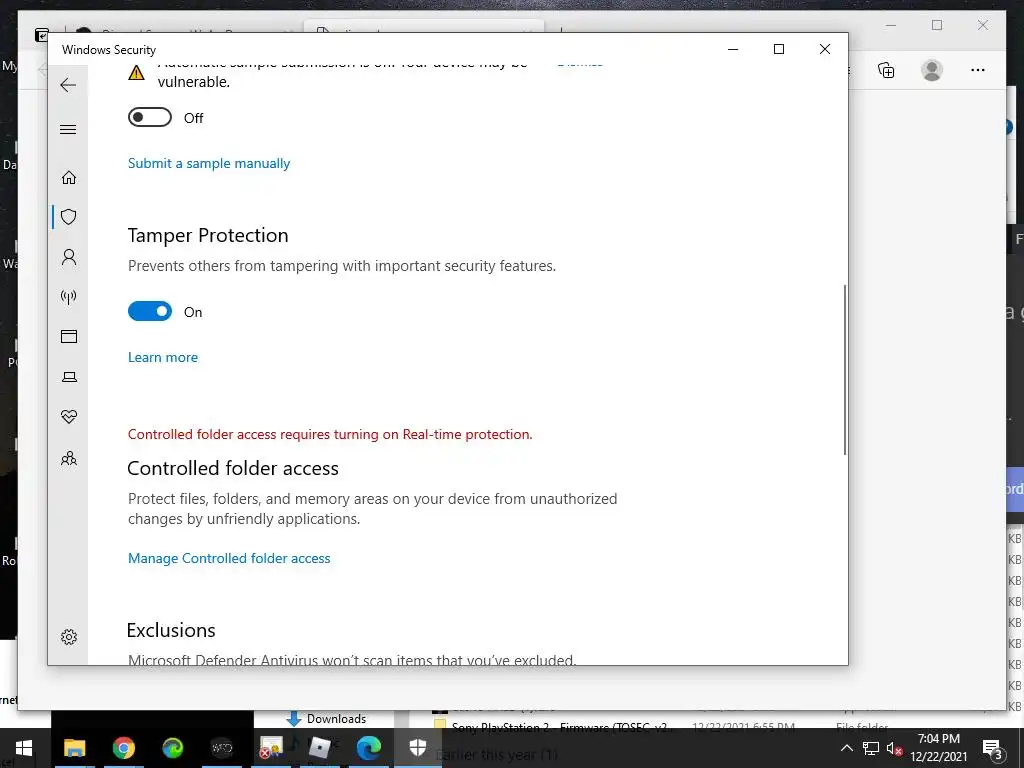Open Windows Security shield in taskbar

click(418, 748)
